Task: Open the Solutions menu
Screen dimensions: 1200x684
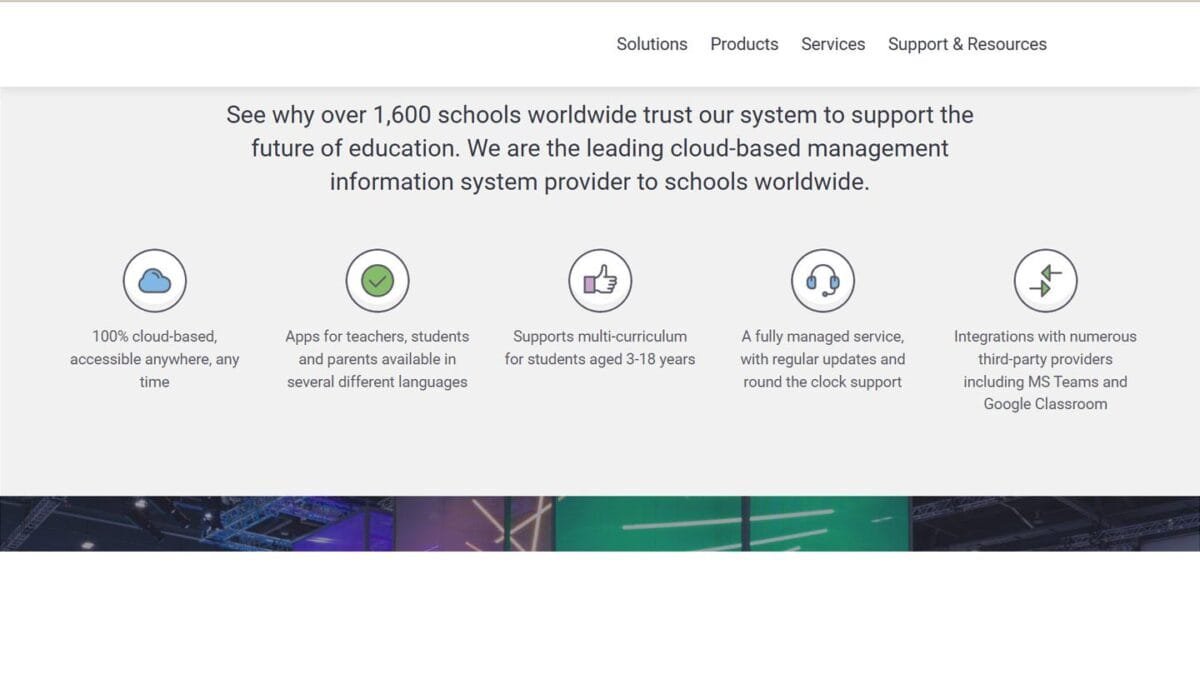Action: pyautogui.click(x=651, y=44)
